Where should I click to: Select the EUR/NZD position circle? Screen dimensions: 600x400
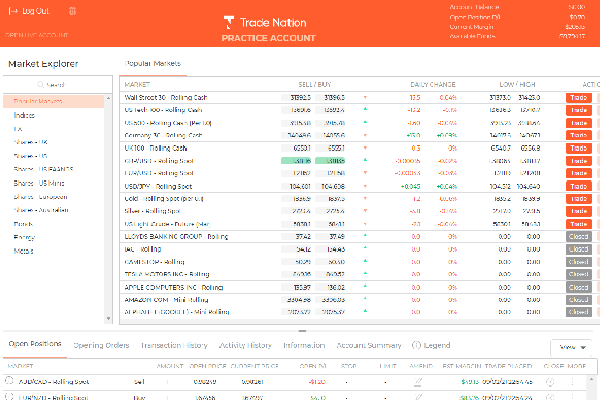[9, 397]
